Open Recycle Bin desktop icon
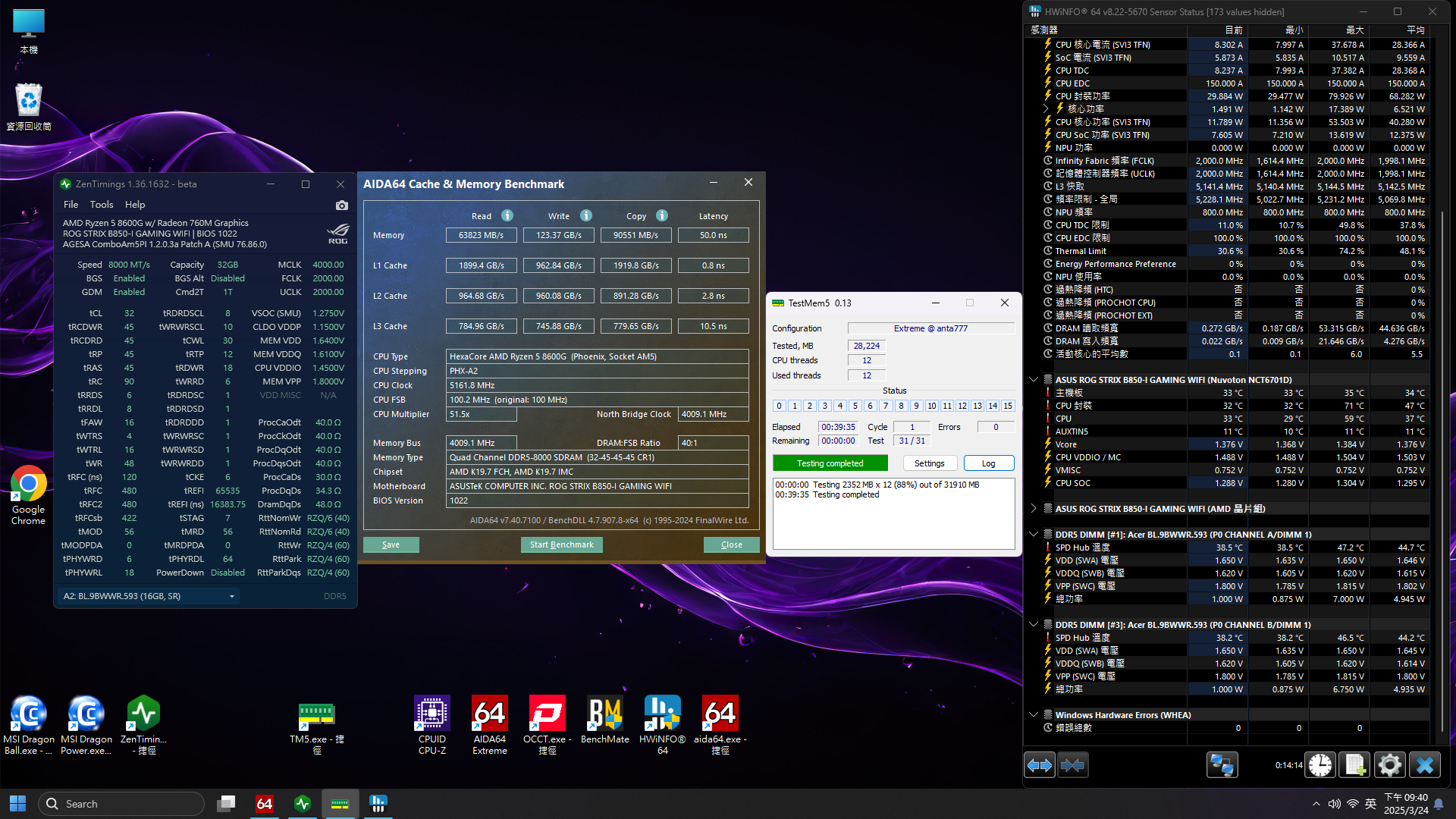The image size is (1456, 819). 29,107
